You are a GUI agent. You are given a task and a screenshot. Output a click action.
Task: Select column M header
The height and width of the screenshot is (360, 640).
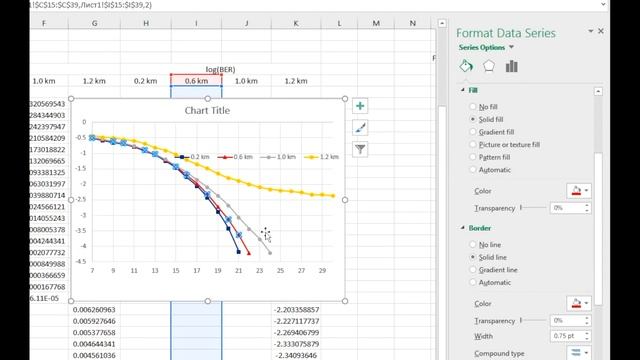click(376, 23)
